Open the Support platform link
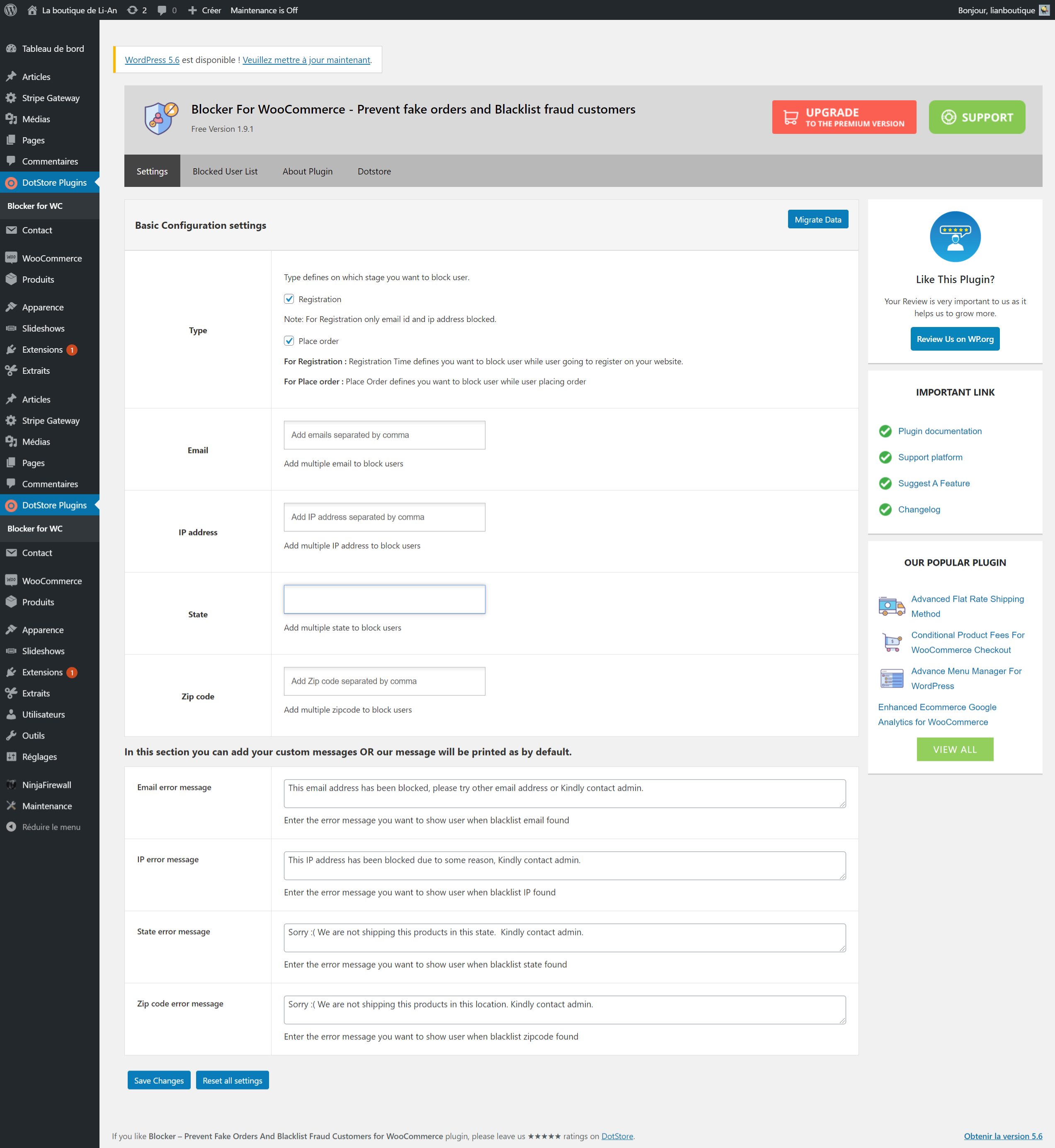 coord(930,457)
